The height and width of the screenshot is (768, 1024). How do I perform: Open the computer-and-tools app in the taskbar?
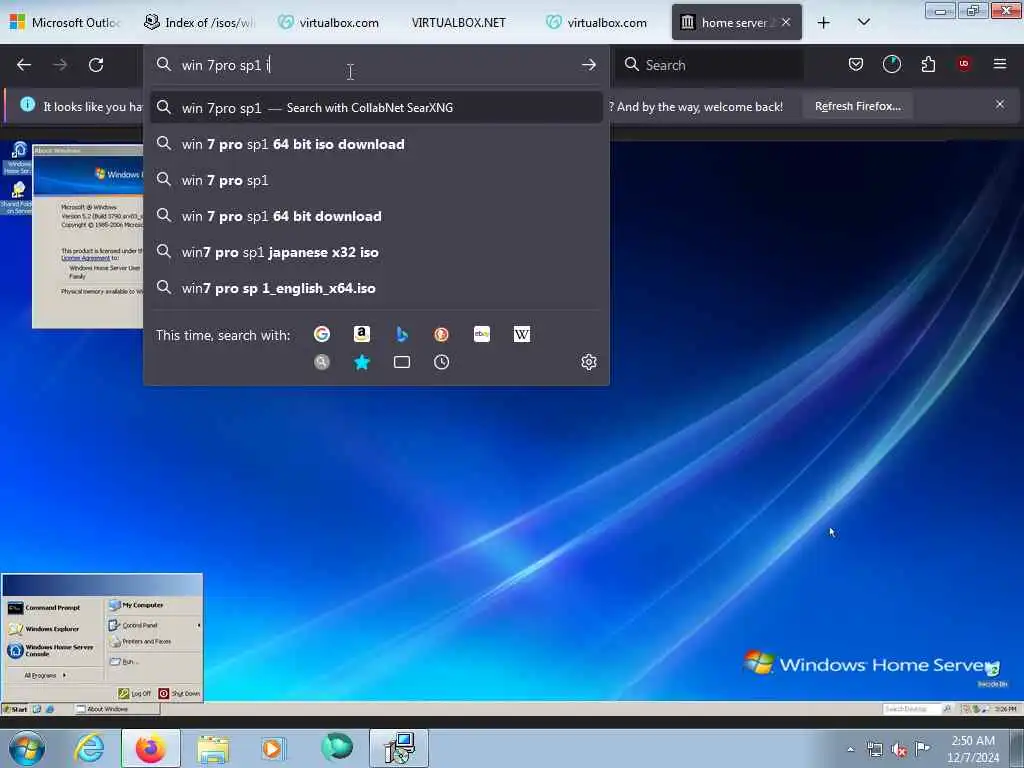tap(399, 748)
